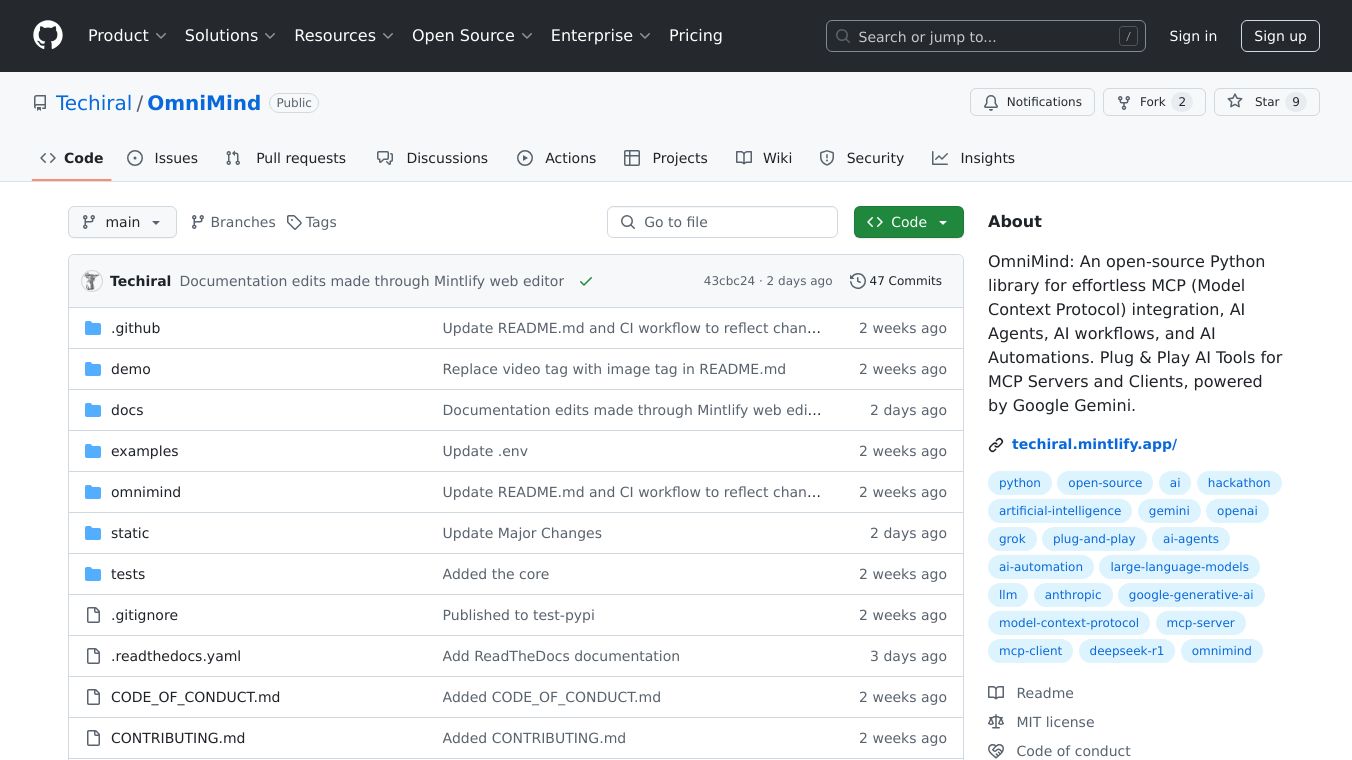Open the commit history clock icon
Viewport: 1352px width, 760px height.
(857, 281)
